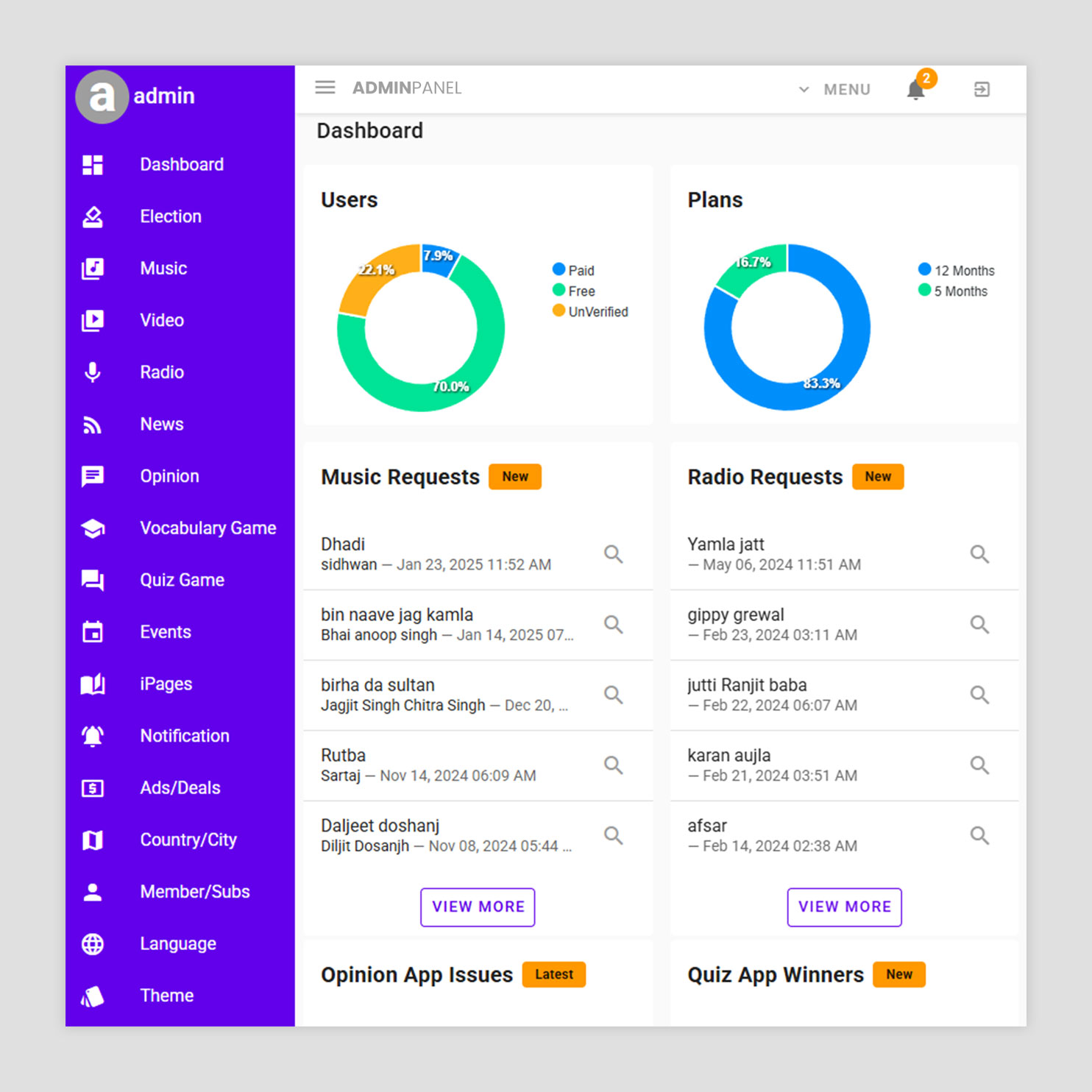The image size is (1092, 1092).
Task: Click the blue 7.9% Paid donut segment
Action: (x=437, y=260)
